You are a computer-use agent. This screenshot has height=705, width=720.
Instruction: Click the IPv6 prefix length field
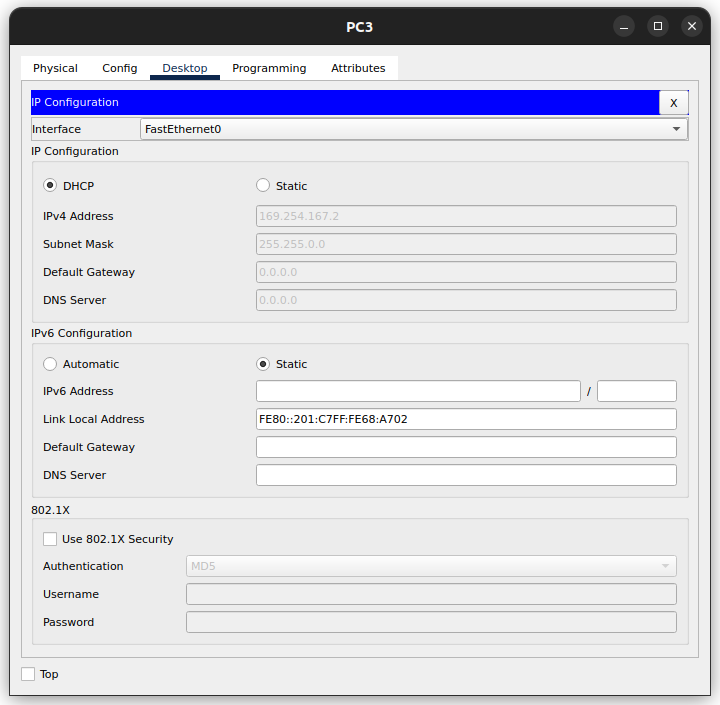click(x=636, y=391)
